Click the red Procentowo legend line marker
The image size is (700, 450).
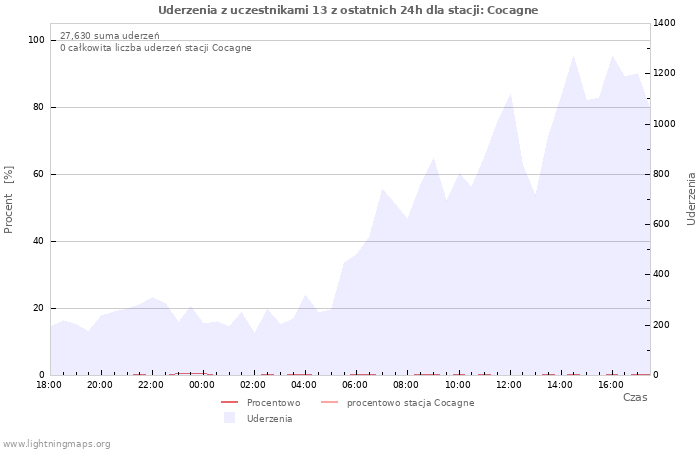point(229,403)
